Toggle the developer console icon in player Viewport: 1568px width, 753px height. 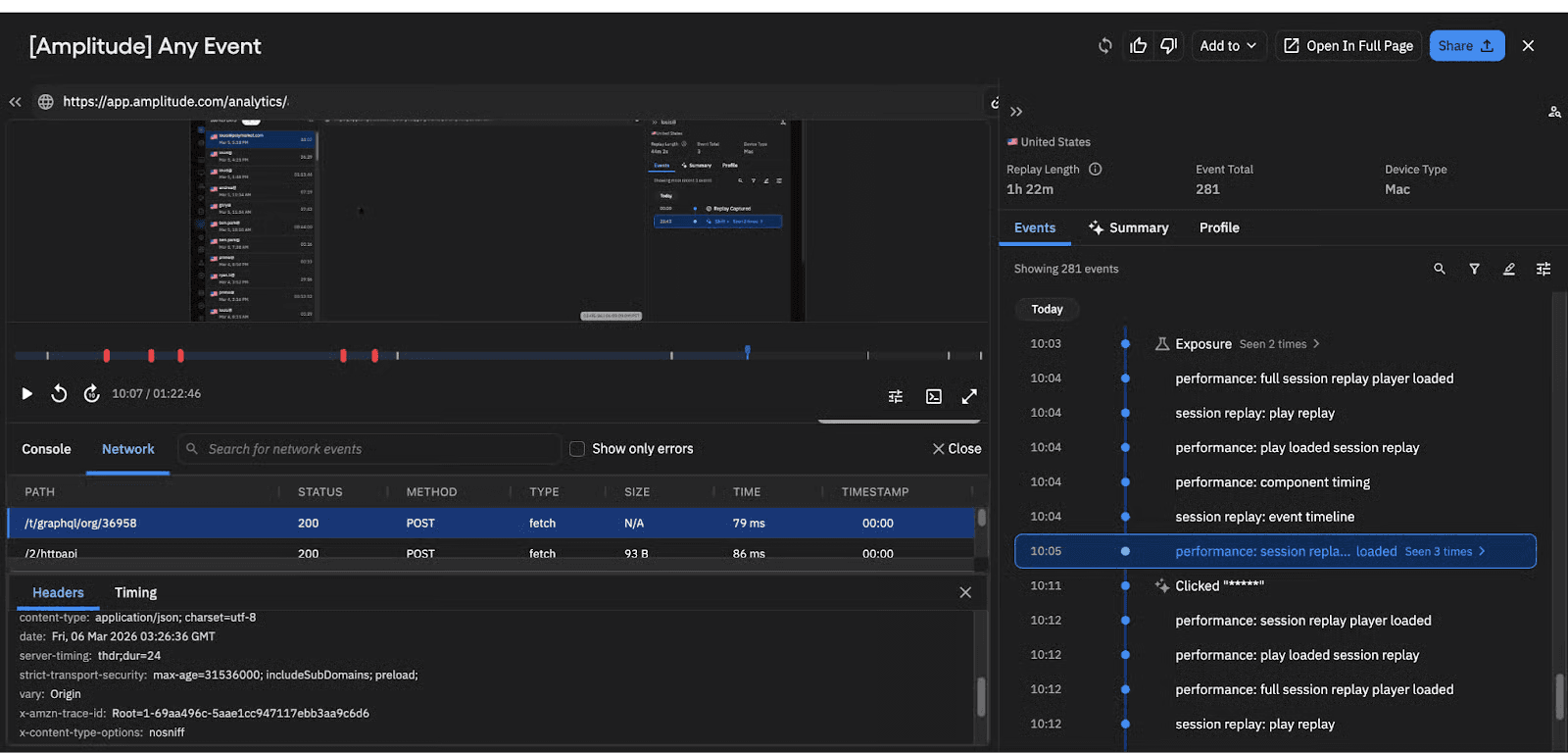(934, 396)
